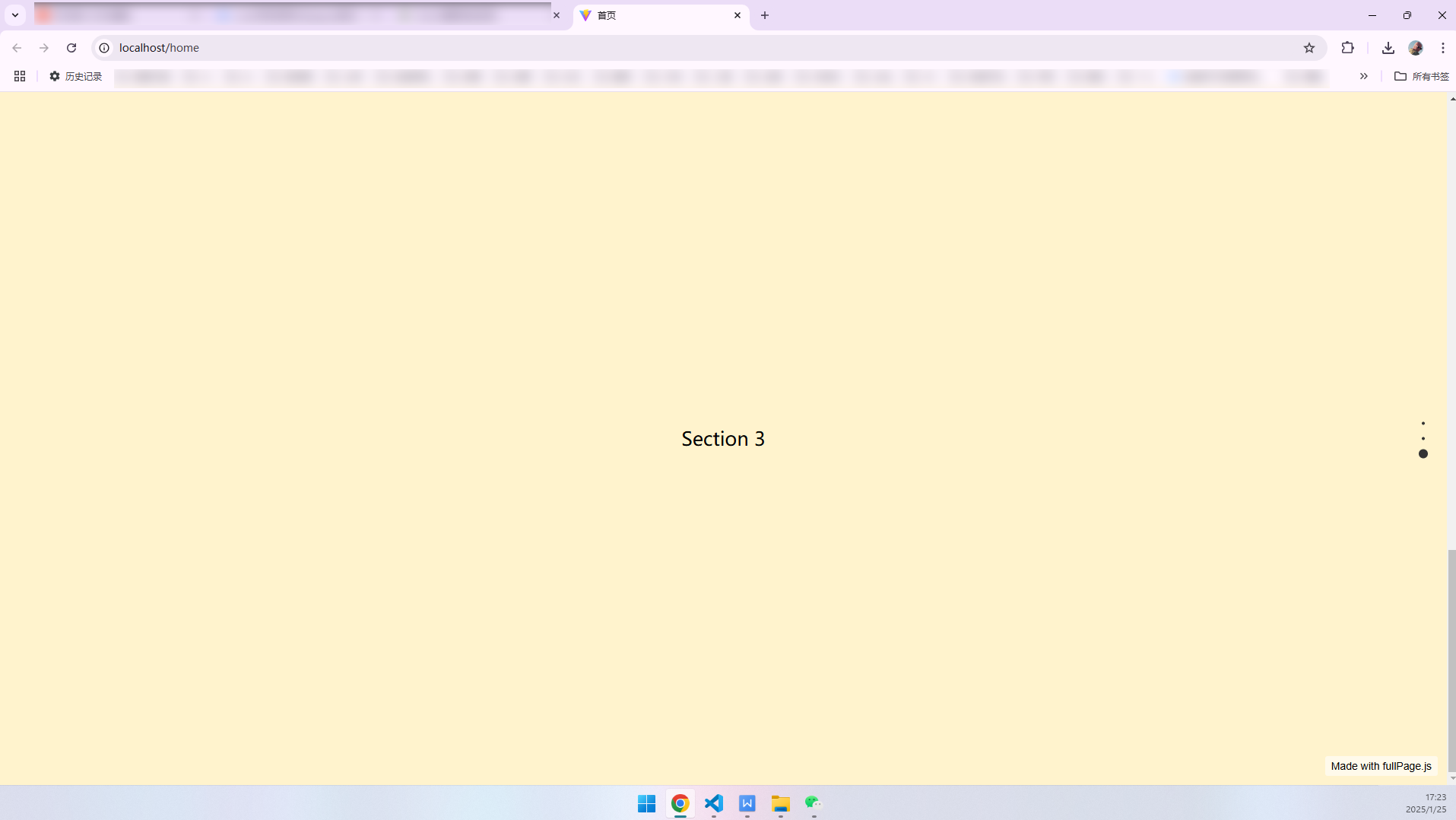Reload the page with refresh icon

click(x=71, y=48)
